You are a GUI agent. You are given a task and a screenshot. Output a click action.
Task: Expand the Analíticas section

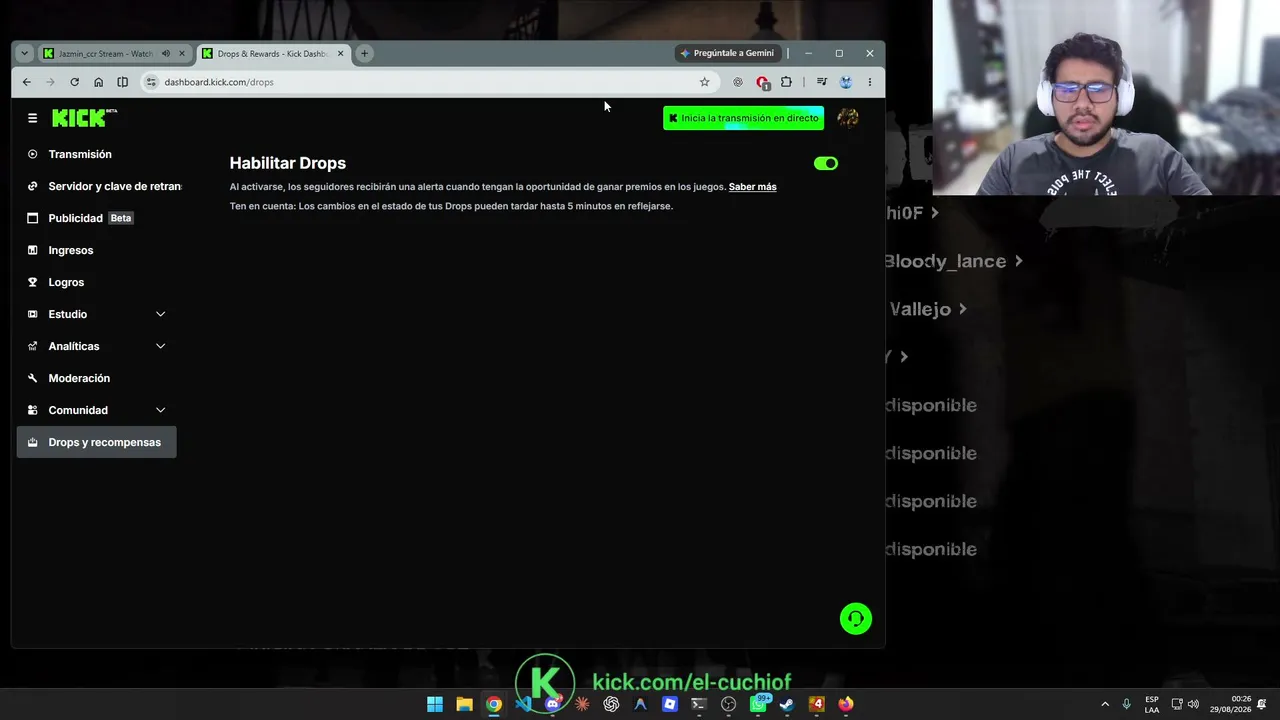coord(160,346)
